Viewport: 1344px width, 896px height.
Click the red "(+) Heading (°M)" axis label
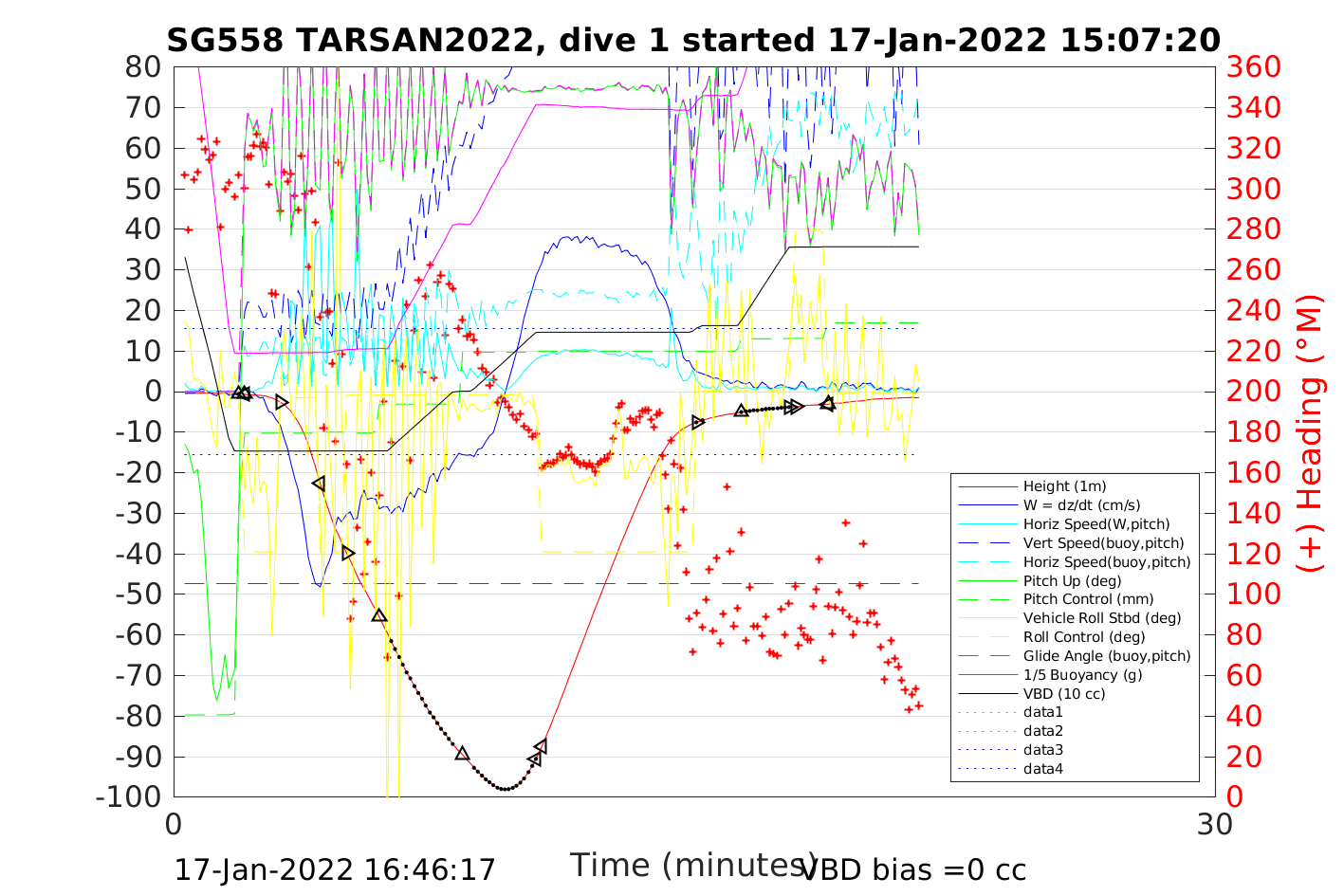(x=1310, y=431)
